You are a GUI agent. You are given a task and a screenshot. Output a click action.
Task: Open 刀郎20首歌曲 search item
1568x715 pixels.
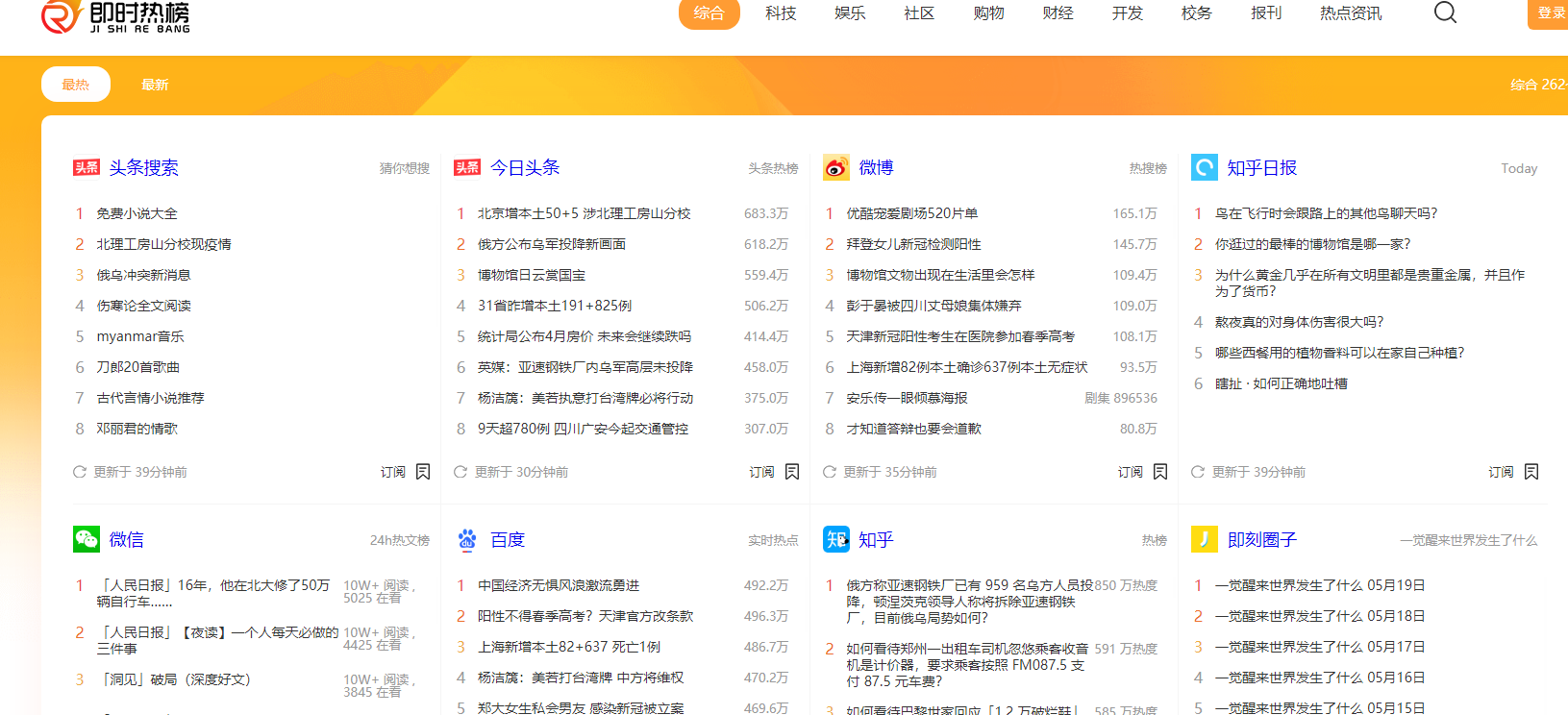(137, 367)
